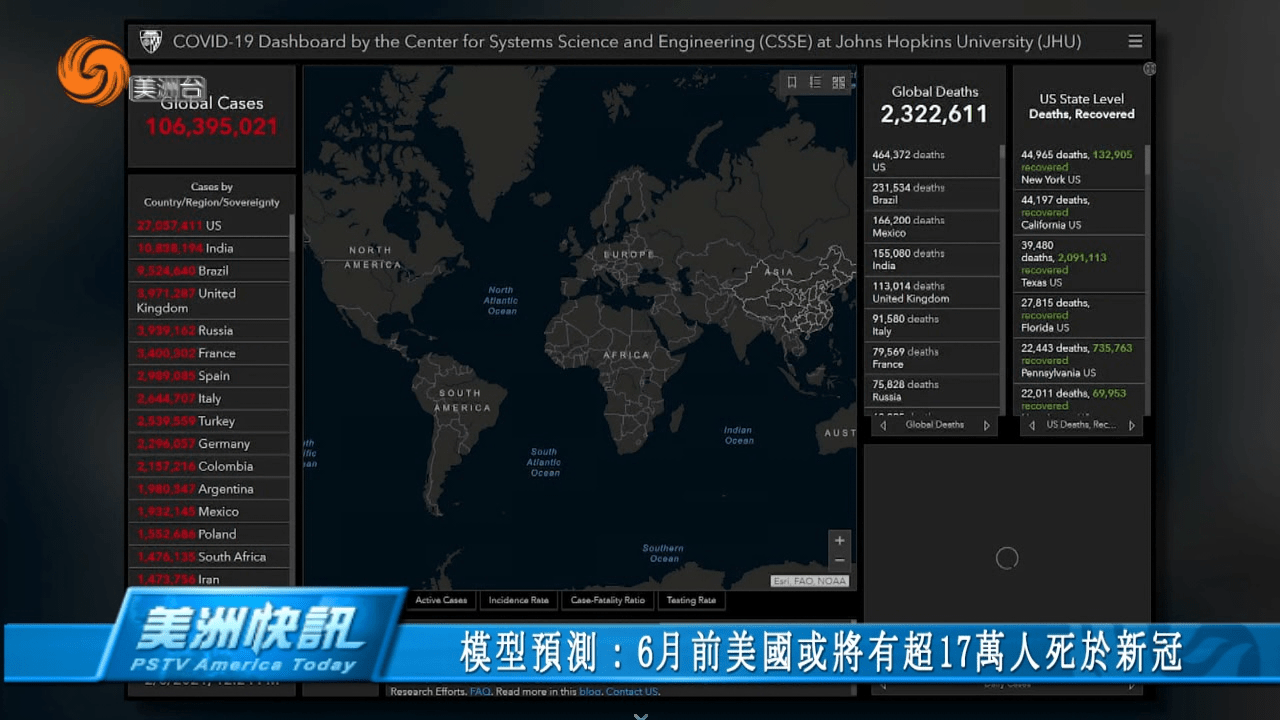Select Brazil in cases list
Screen dimensions: 1280x720
pos(210,271)
